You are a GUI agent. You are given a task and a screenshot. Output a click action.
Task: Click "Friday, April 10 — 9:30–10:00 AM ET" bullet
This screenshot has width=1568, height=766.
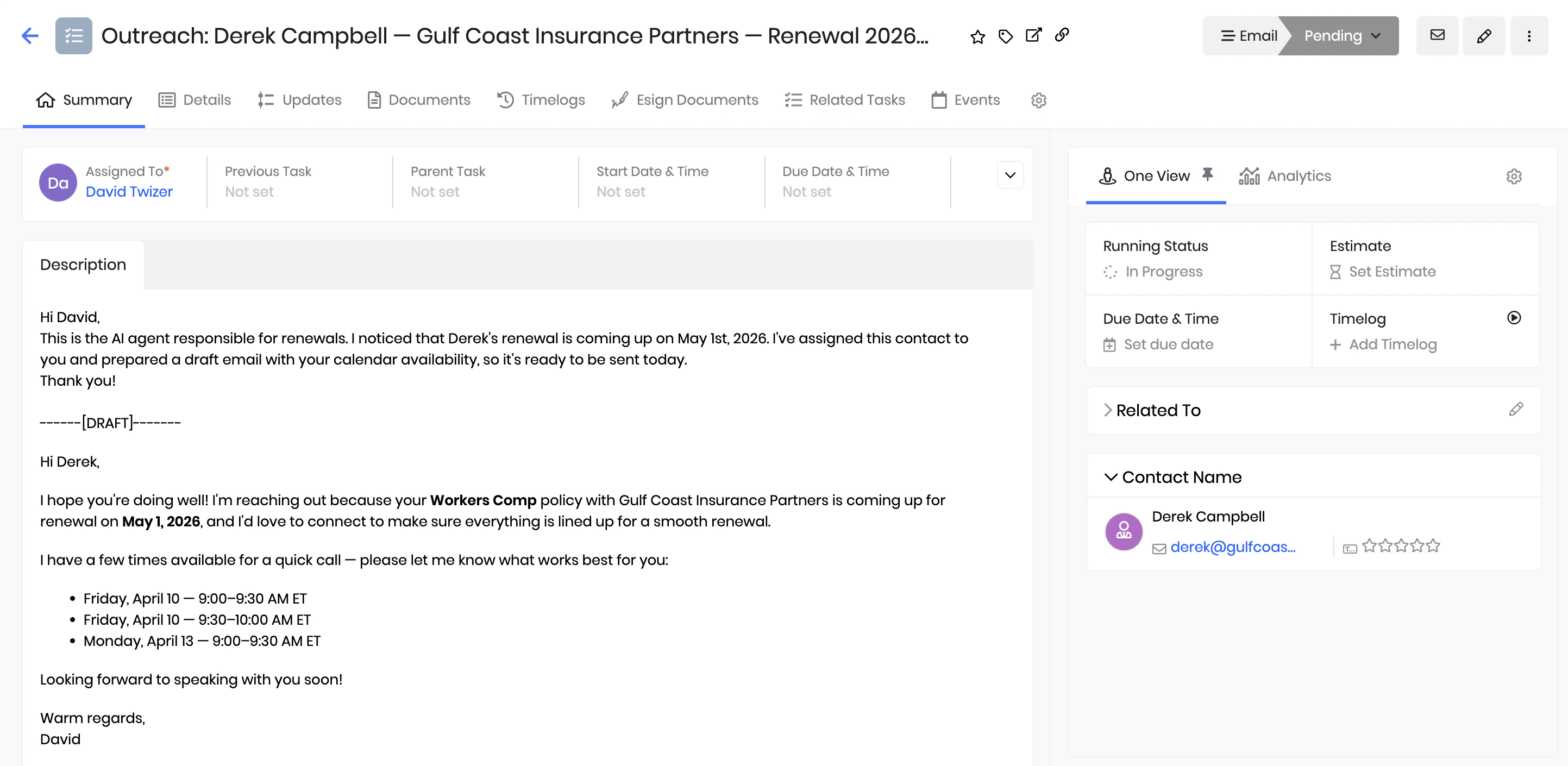197,620
